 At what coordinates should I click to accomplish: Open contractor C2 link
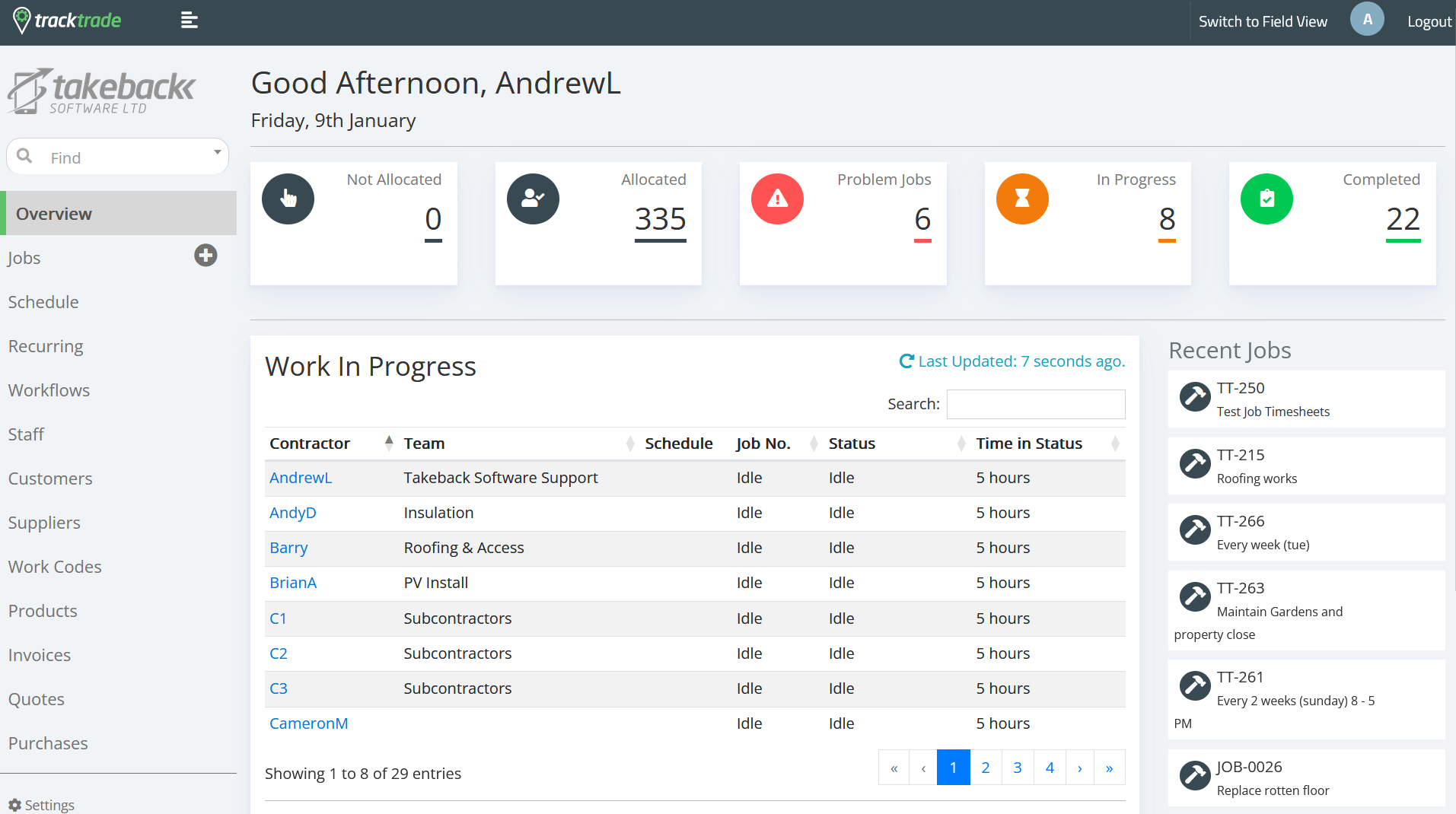(279, 653)
